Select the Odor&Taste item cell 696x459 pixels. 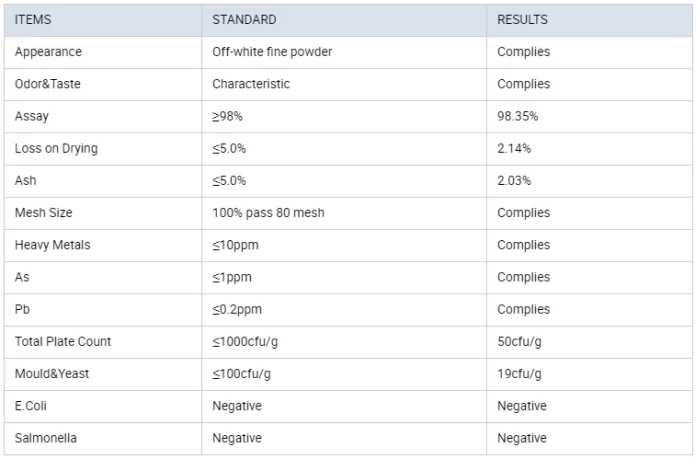coord(47,84)
